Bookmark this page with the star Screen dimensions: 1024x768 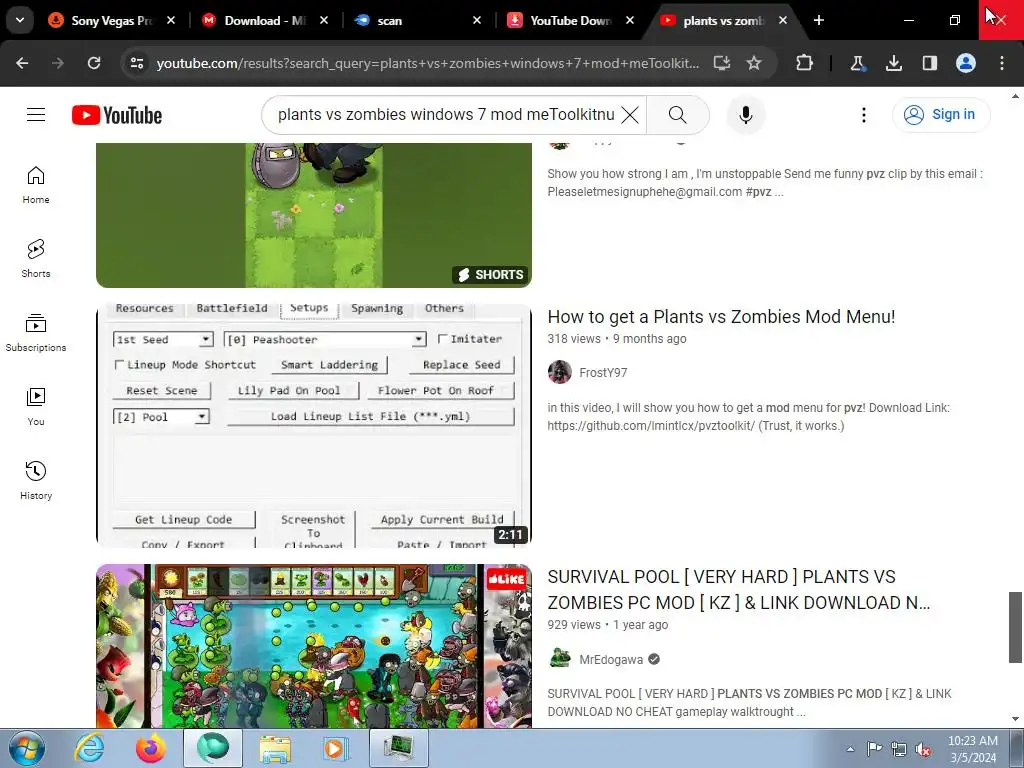(754, 63)
